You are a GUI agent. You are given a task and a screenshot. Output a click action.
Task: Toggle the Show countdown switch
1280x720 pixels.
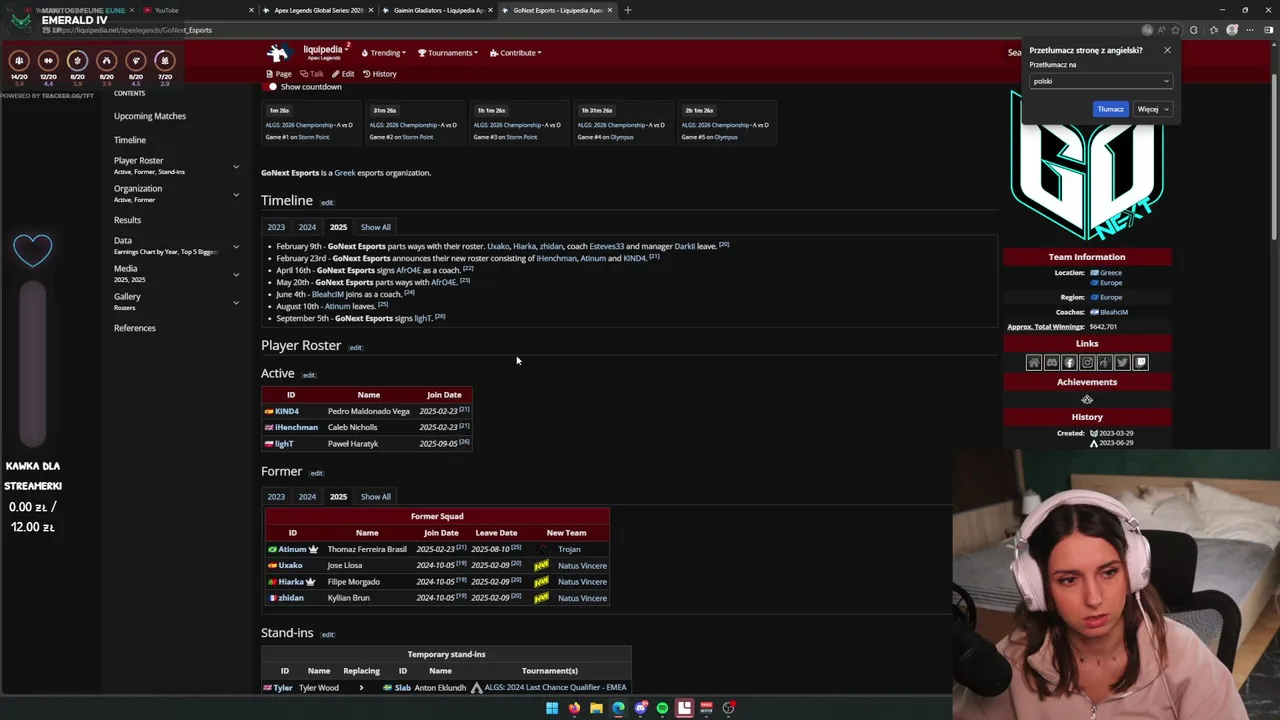pyautogui.click(x=272, y=87)
